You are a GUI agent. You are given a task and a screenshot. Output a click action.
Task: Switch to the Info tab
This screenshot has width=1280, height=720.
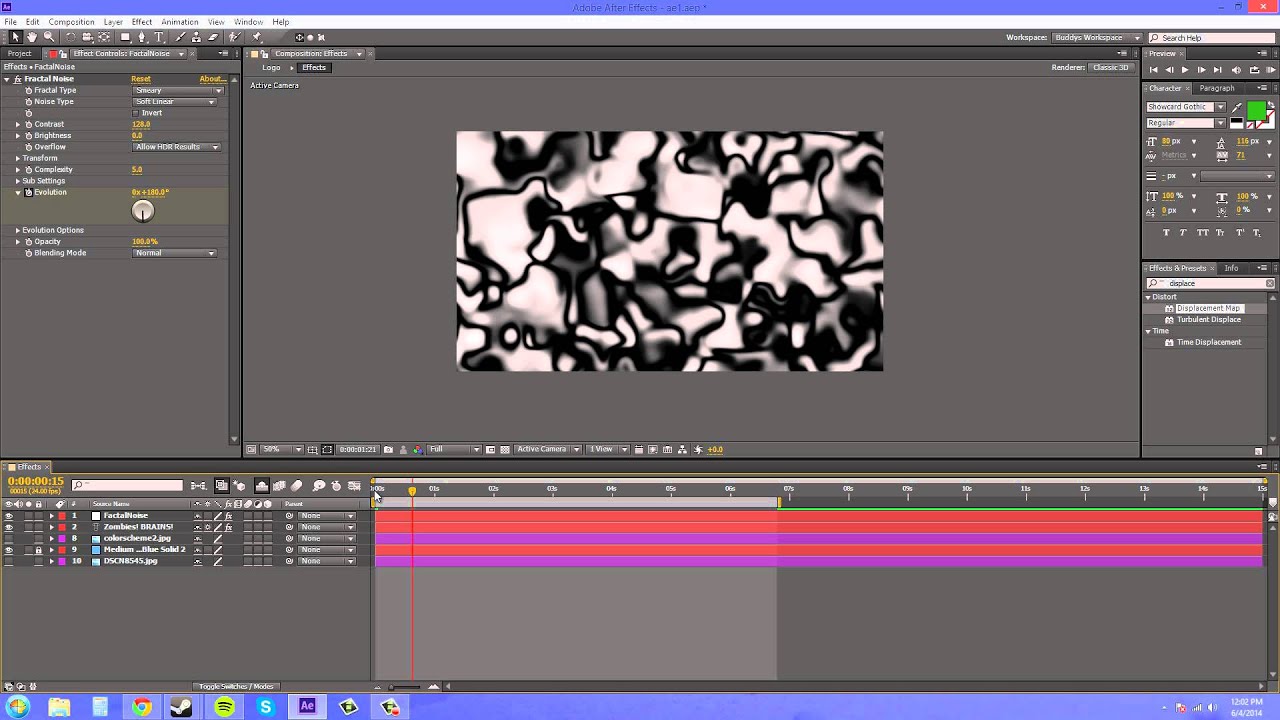1231,268
